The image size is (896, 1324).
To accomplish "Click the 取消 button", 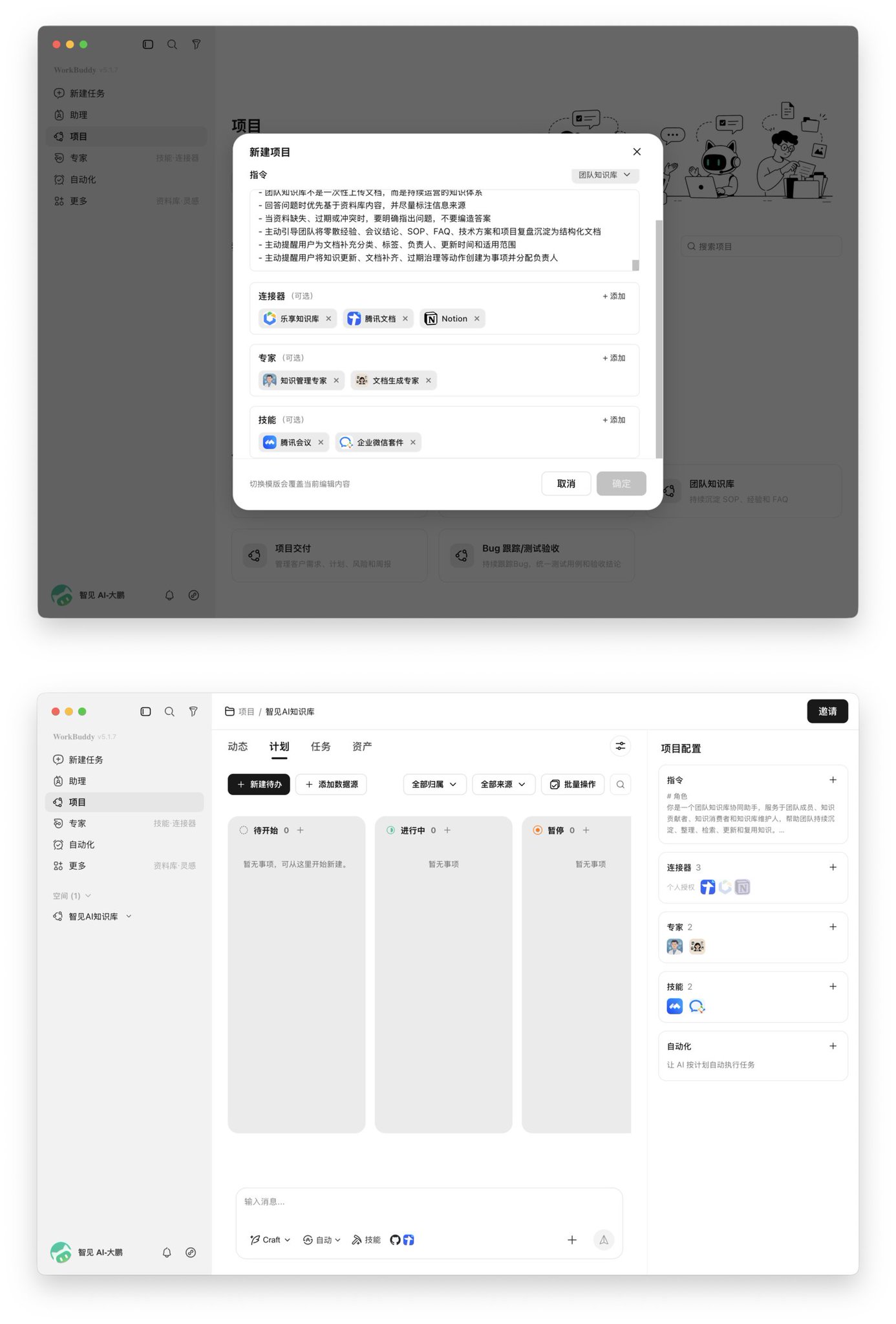I will (566, 484).
